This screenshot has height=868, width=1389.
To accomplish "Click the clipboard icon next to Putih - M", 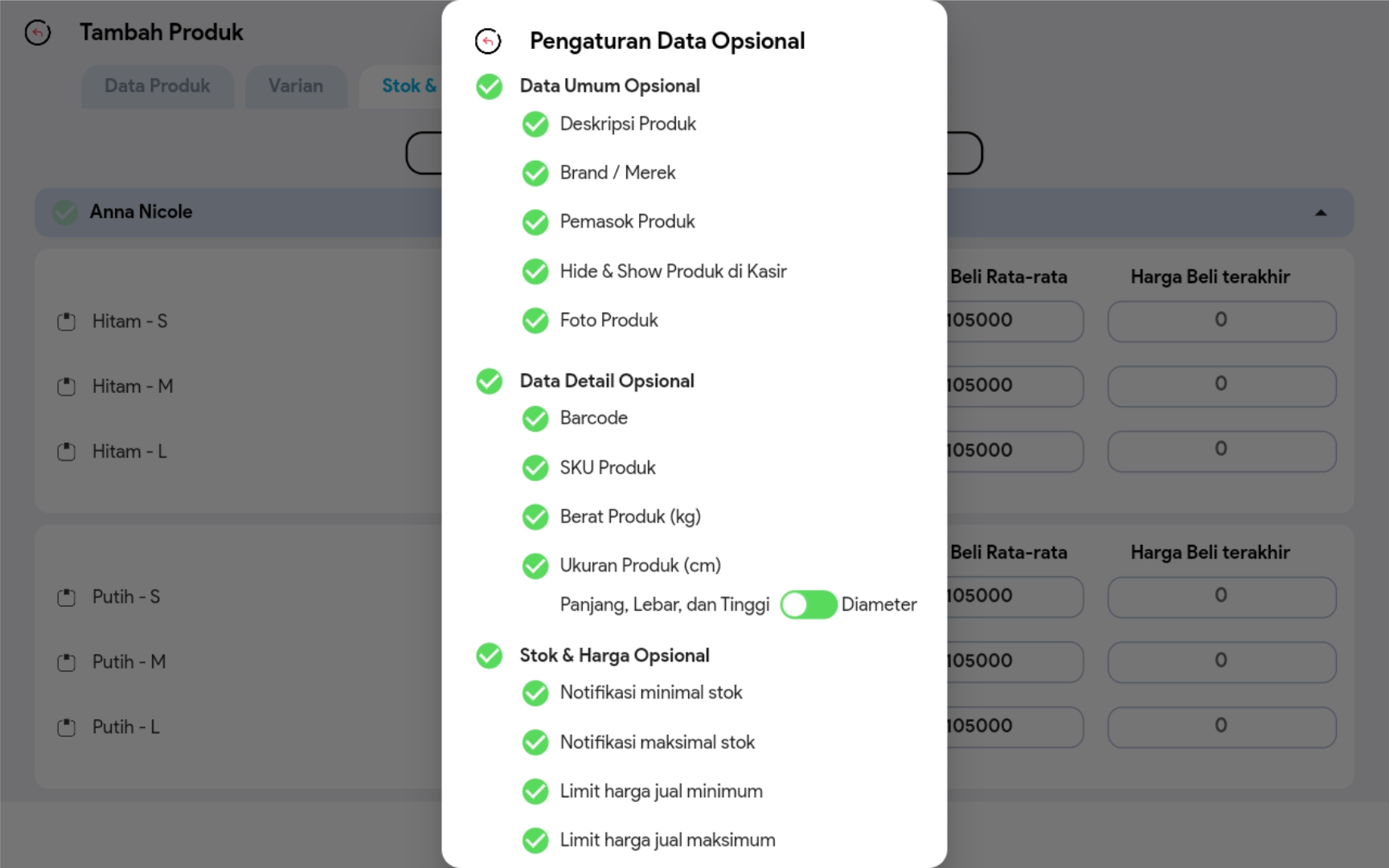I will (x=67, y=662).
